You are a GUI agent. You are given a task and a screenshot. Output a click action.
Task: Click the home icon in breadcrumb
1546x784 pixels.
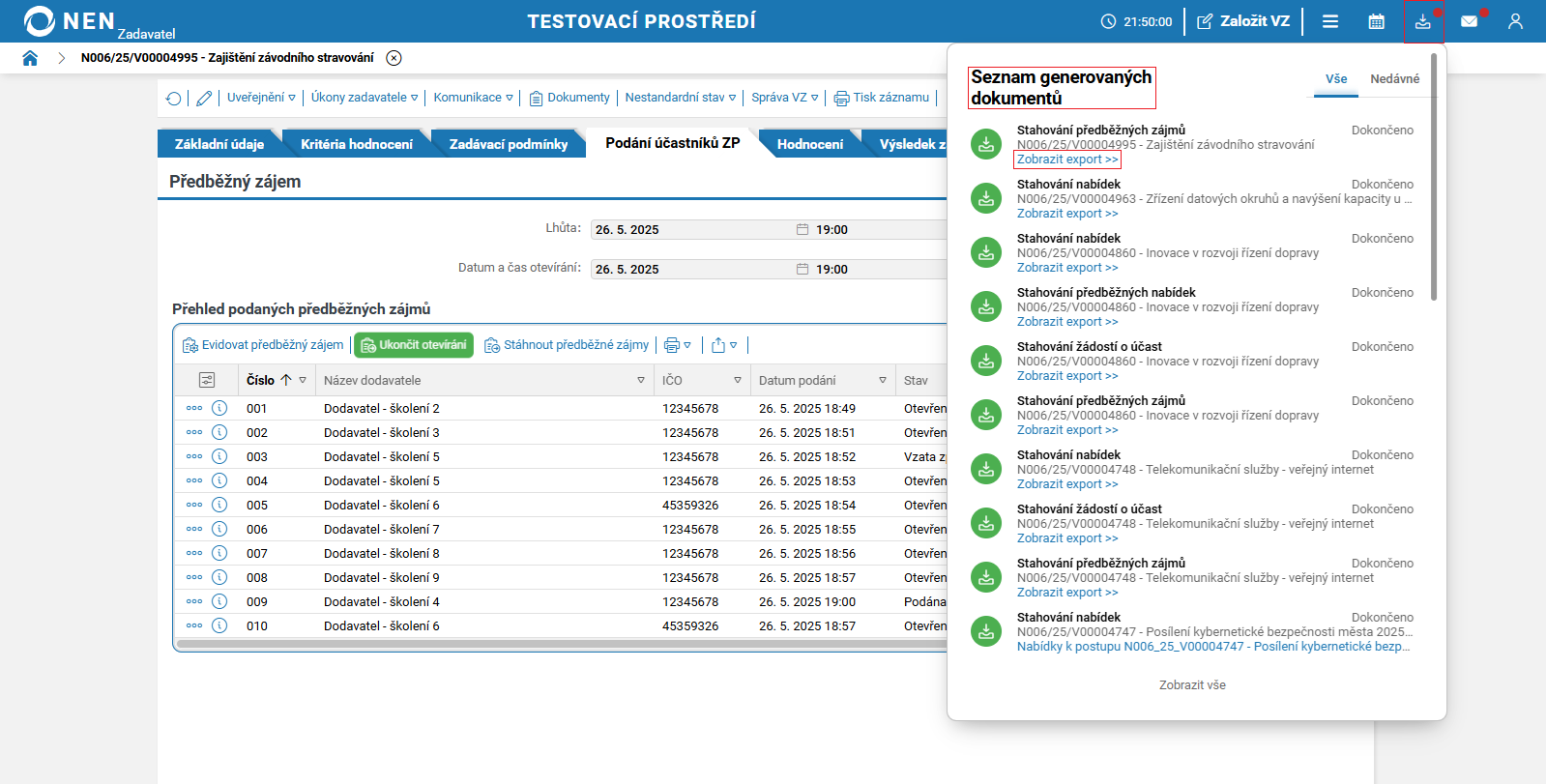(30, 58)
